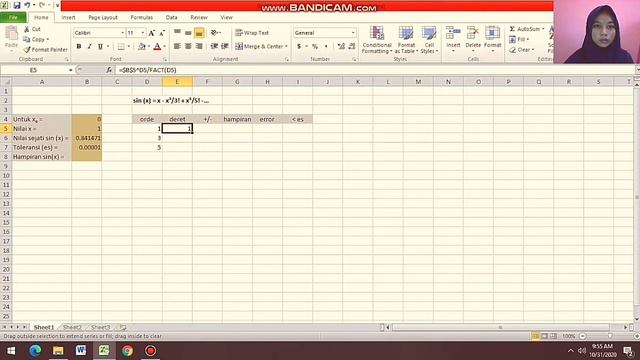Open the borders dropdown arrow
The height and width of the screenshot is (360, 640).
click(129, 47)
